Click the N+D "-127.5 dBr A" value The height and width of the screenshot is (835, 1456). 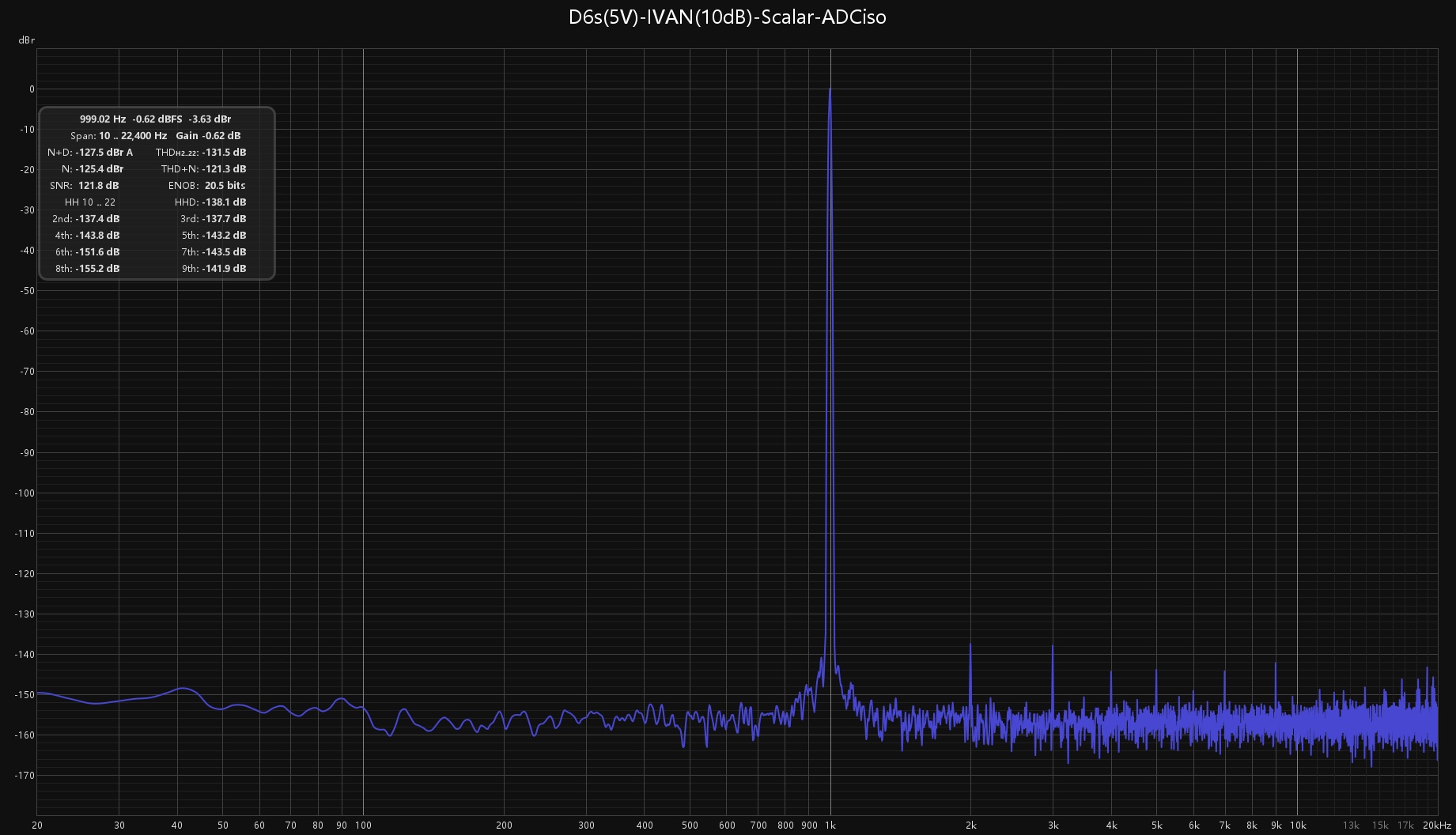104,152
